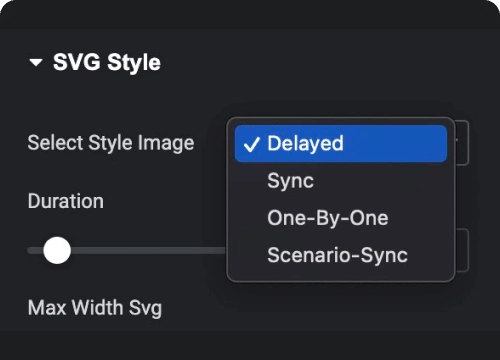
Task: Choose One-By-One from the style list
Action: pyautogui.click(x=341, y=218)
